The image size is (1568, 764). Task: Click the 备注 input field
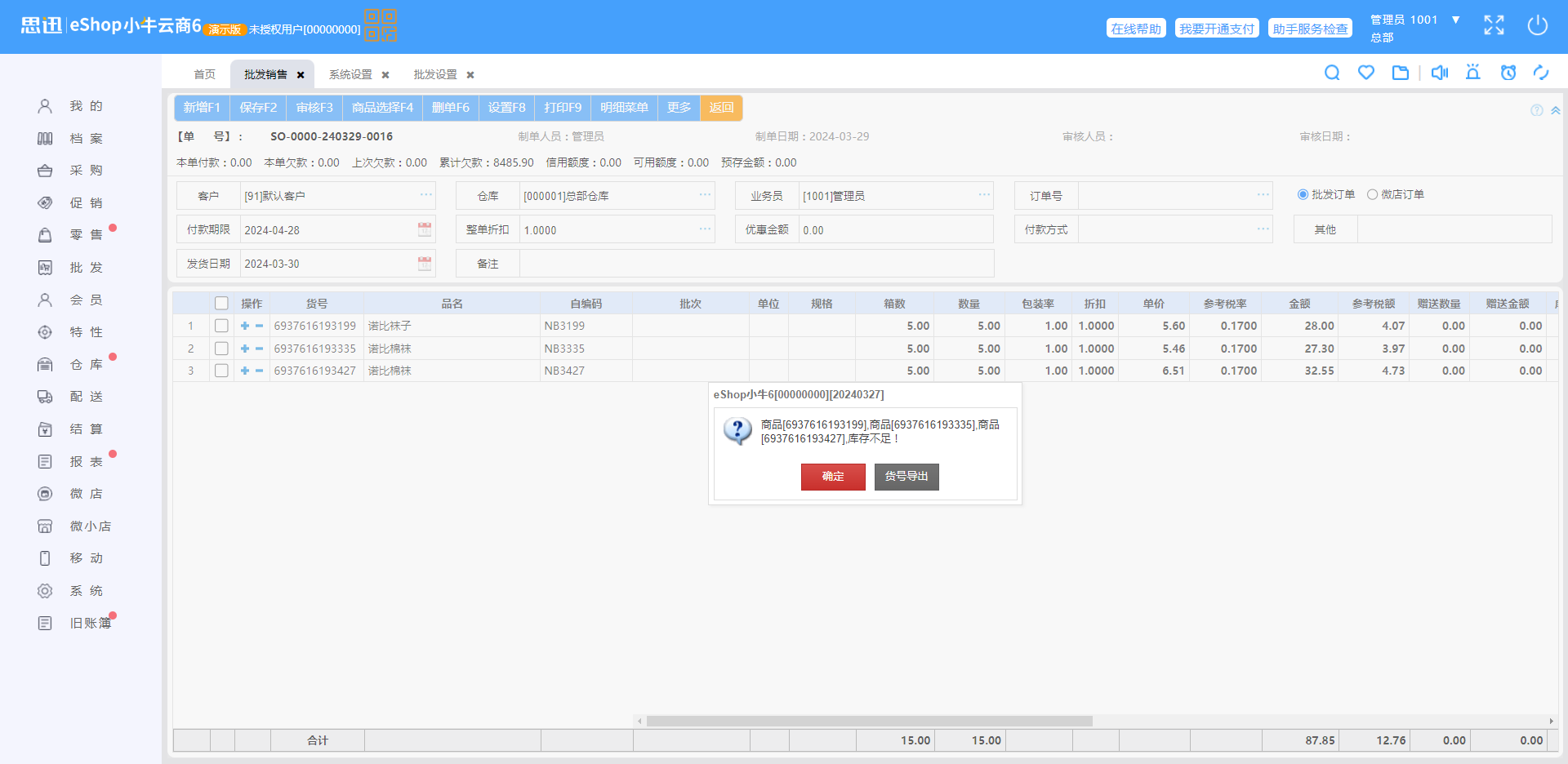coord(756,264)
